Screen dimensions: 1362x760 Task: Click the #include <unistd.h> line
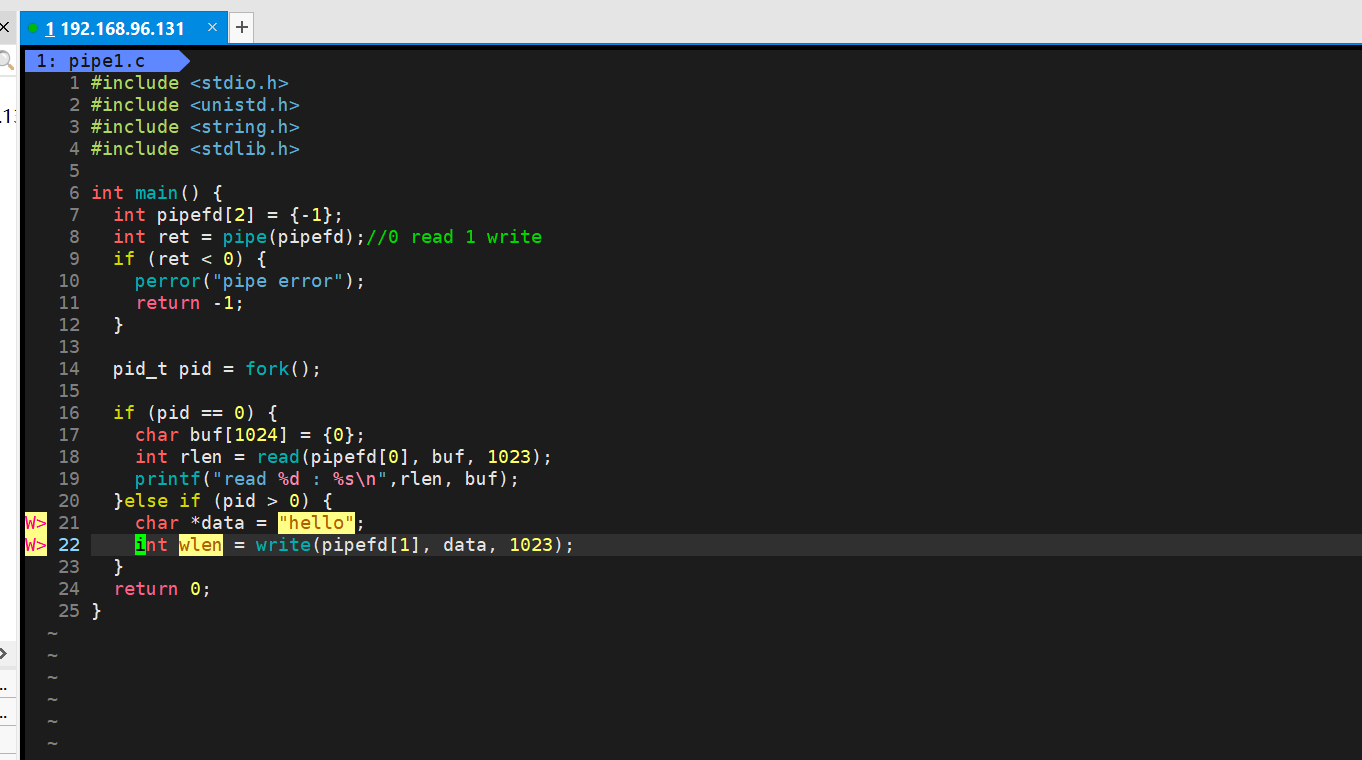tap(195, 105)
